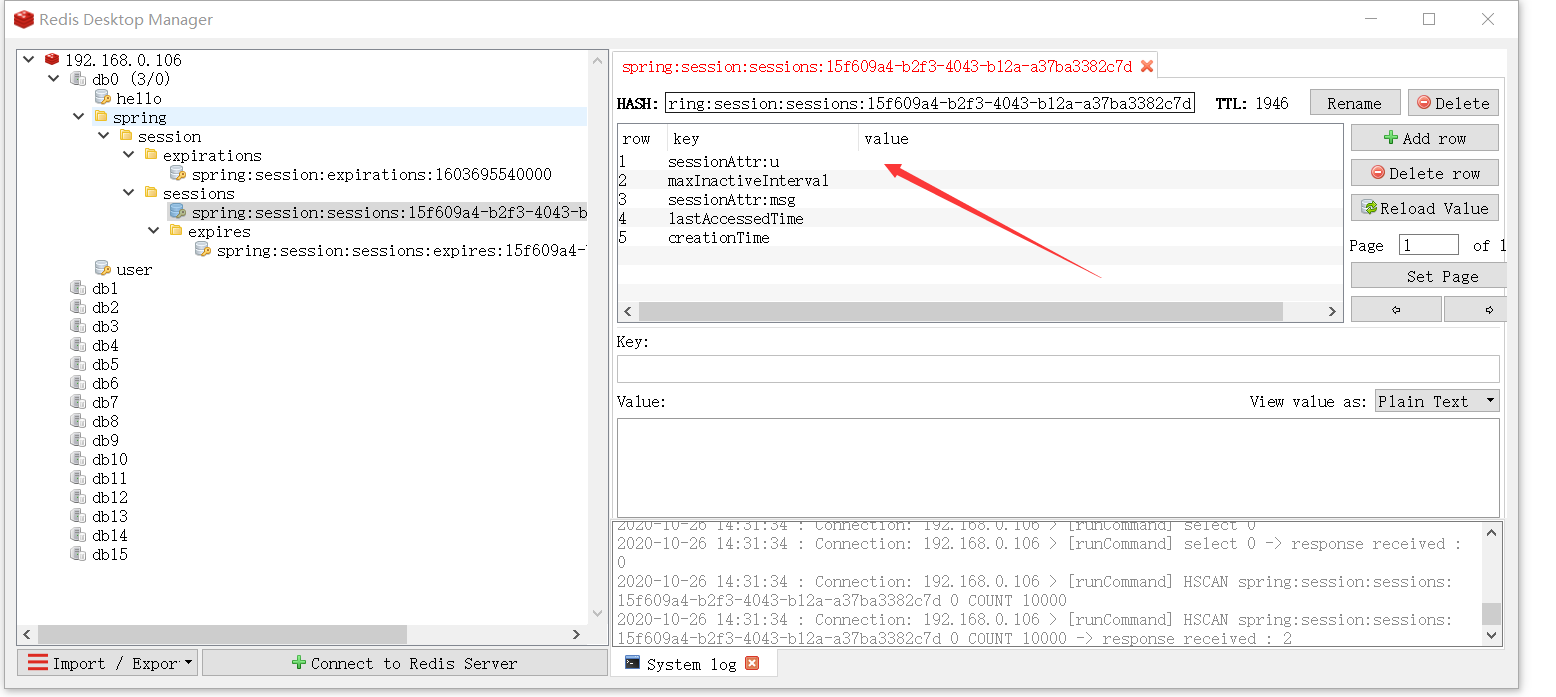This screenshot has height=697, width=1556.
Task: Collapse the expirations folder
Action: tap(129, 155)
